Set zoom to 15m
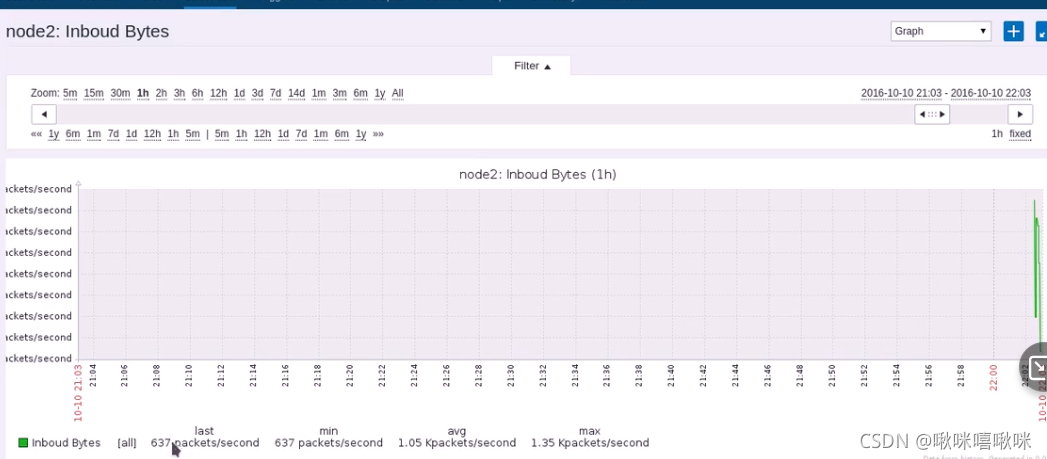 [x=93, y=93]
